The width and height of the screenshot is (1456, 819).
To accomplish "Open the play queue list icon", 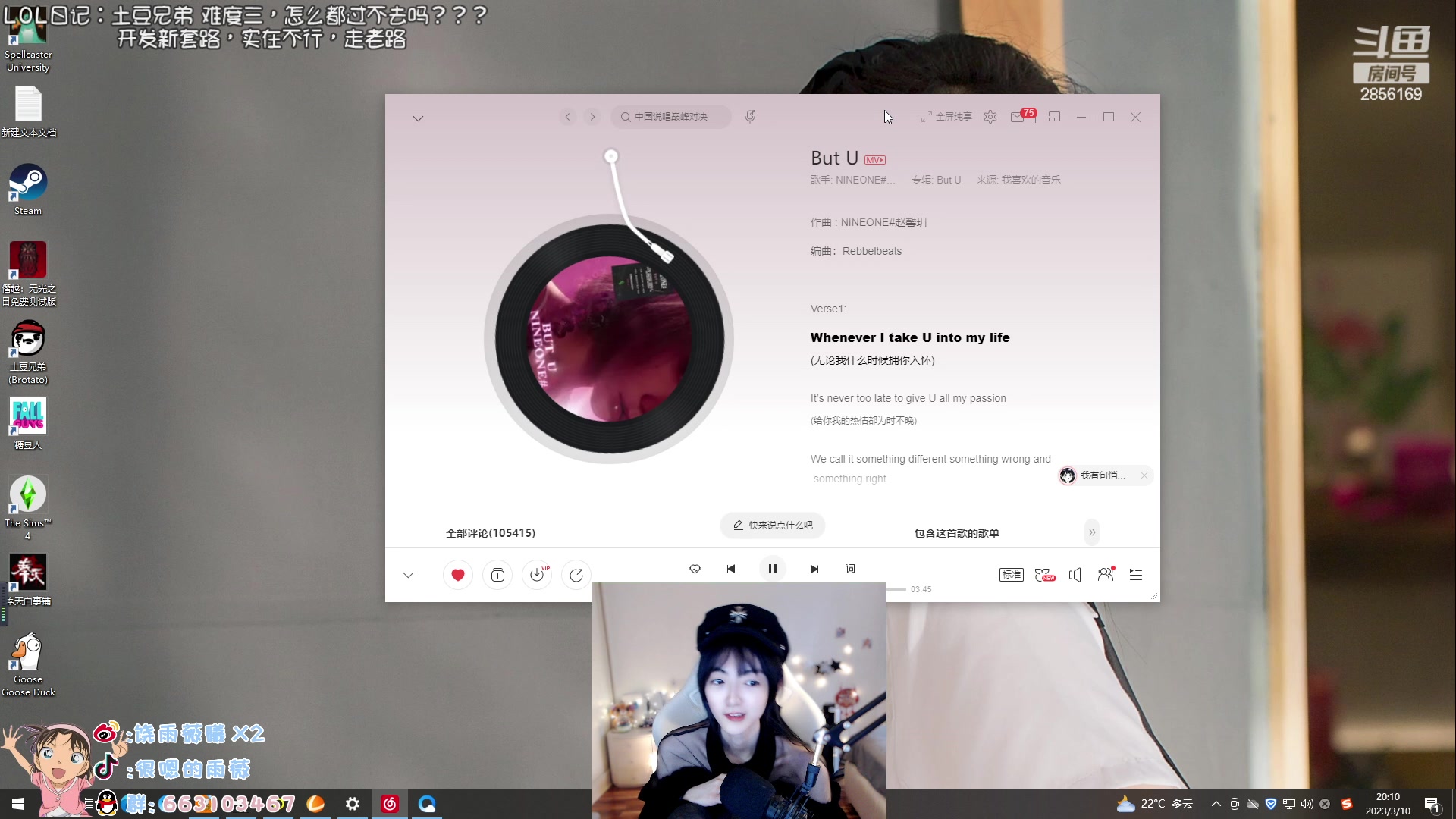I will [1136, 575].
